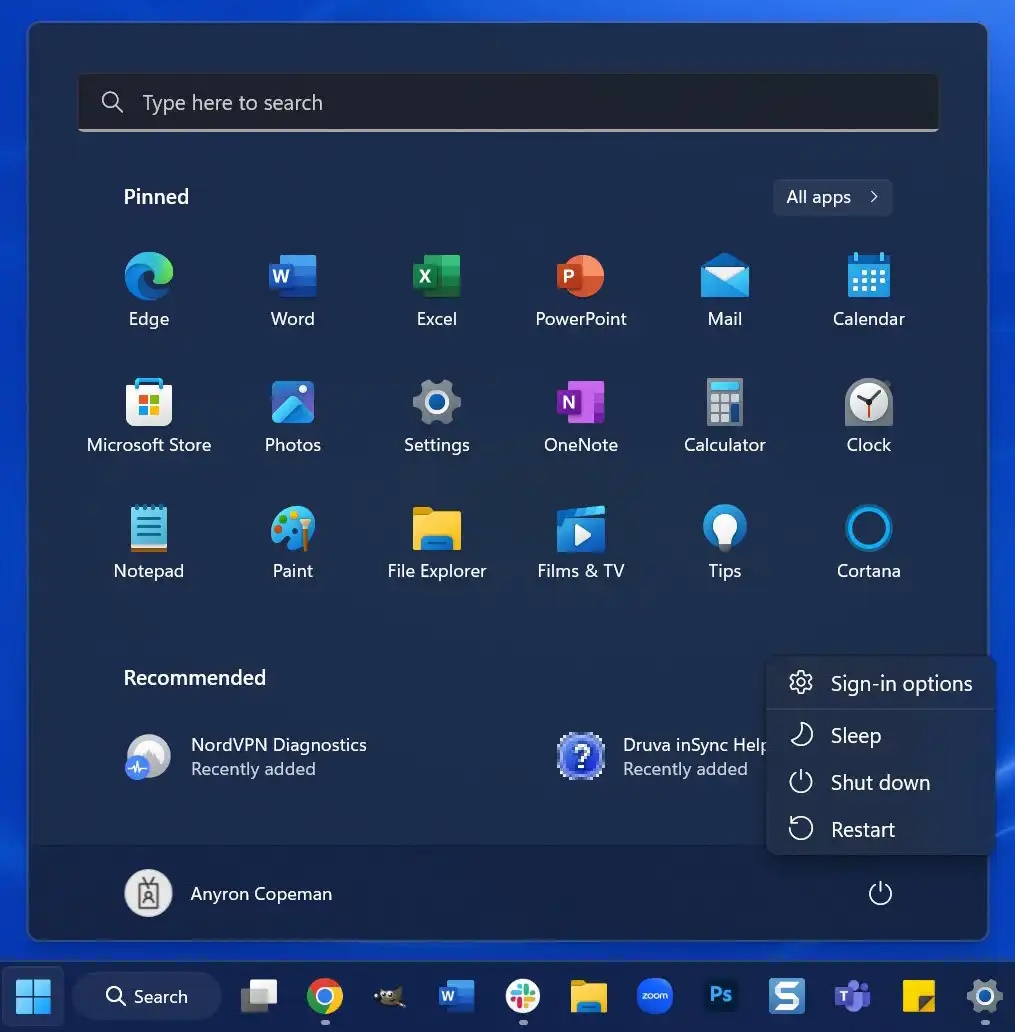This screenshot has width=1015, height=1032.
Task: Open Photoshop from the taskbar
Action: tap(721, 994)
